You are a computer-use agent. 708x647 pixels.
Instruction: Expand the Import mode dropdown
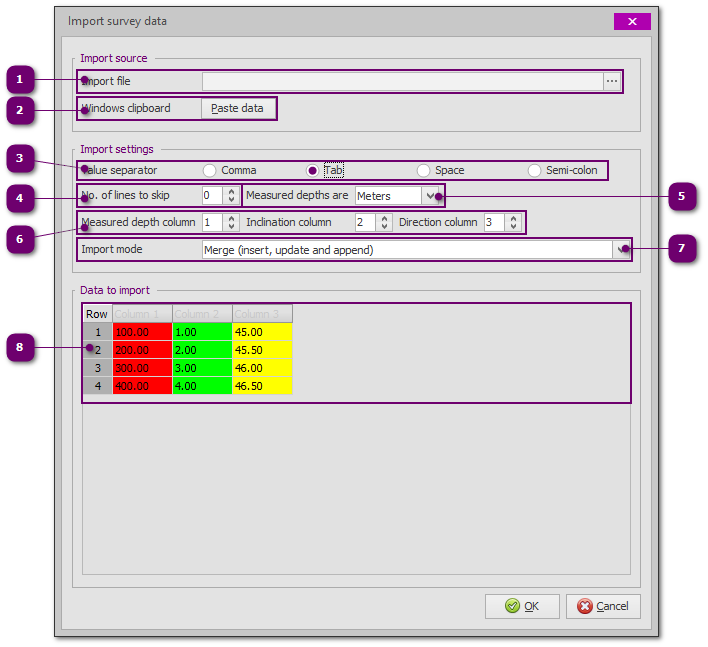coord(621,249)
